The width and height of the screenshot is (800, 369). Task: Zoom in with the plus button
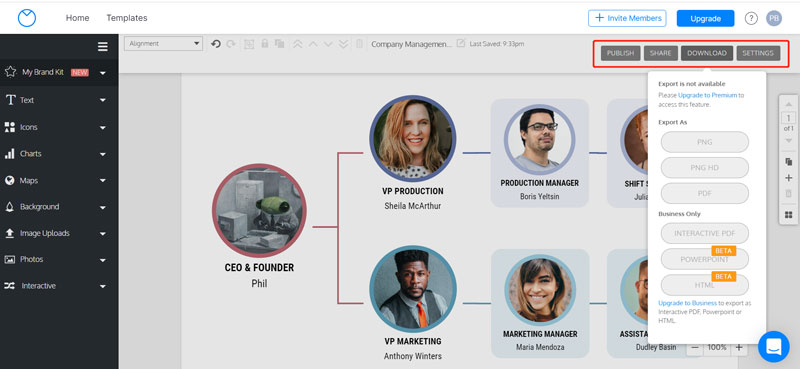tap(739, 348)
